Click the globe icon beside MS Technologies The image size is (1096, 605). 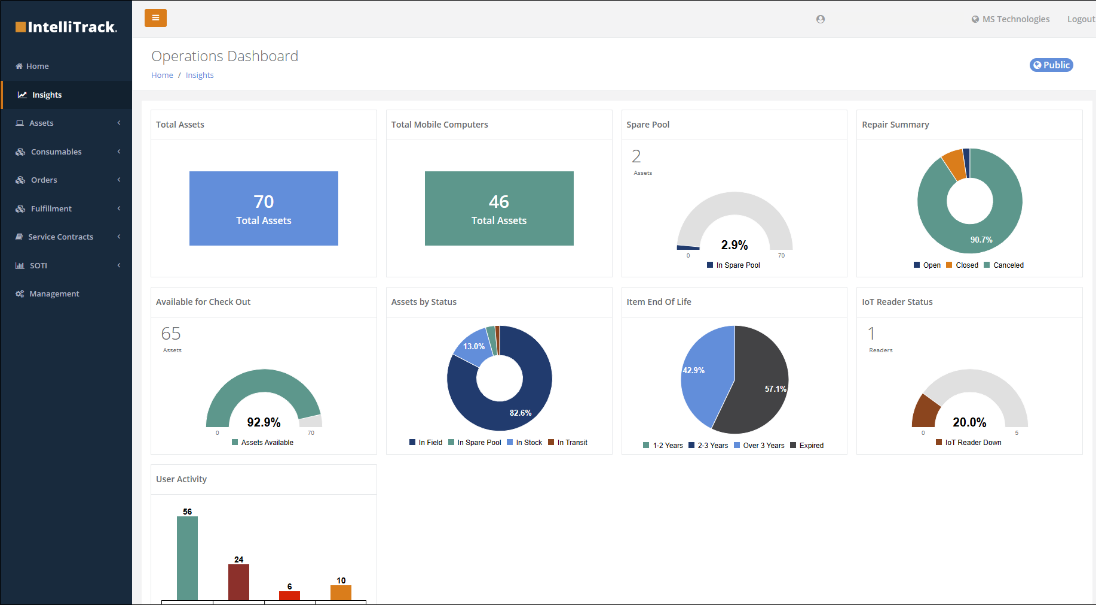[975, 20]
